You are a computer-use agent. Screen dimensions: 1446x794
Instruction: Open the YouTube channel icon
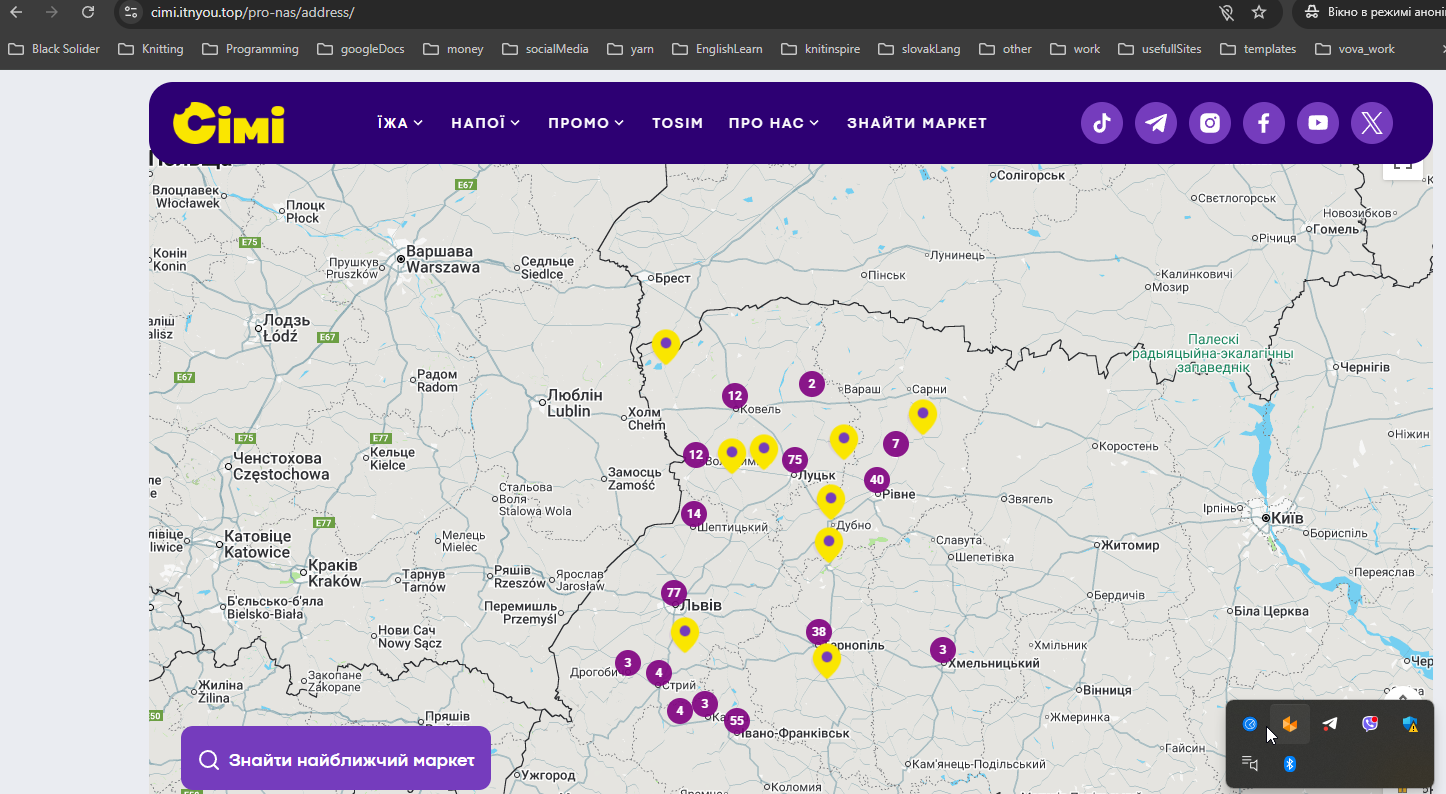click(x=1318, y=123)
